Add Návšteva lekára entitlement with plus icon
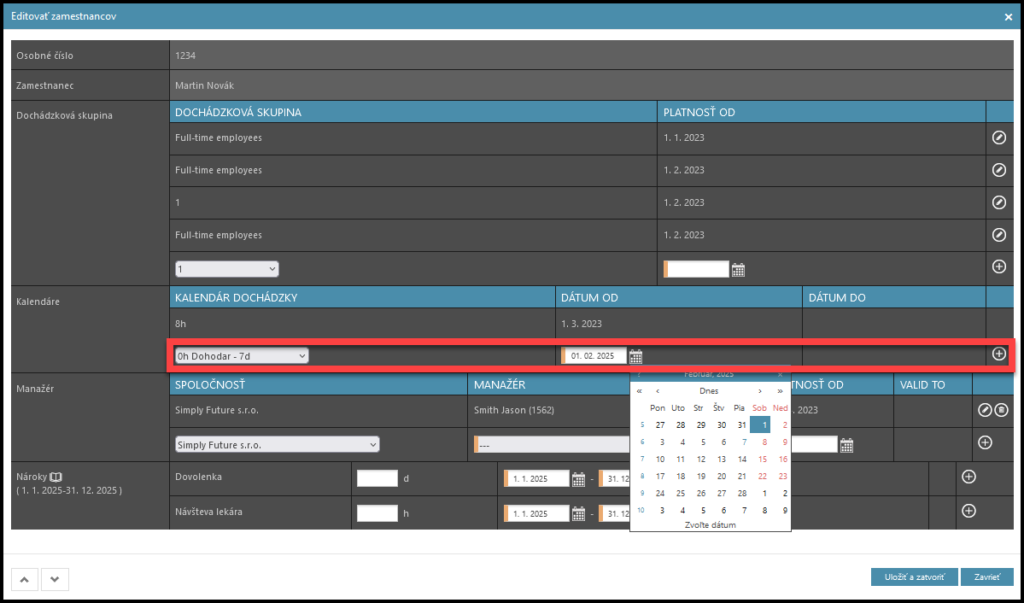The width and height of the screenshot is (1024, 603). 968,511
